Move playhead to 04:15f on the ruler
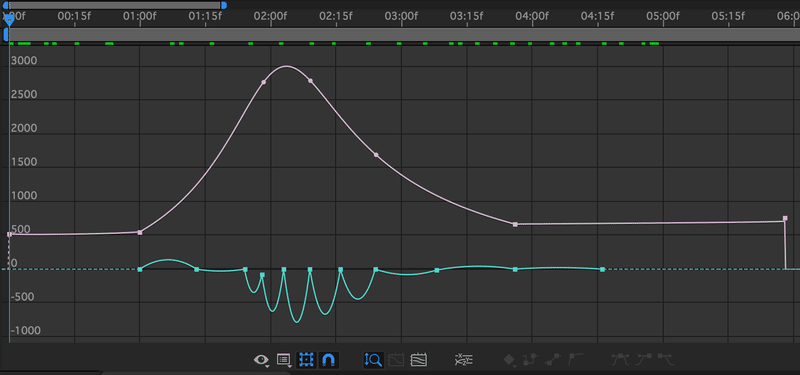 pos(597,16)
